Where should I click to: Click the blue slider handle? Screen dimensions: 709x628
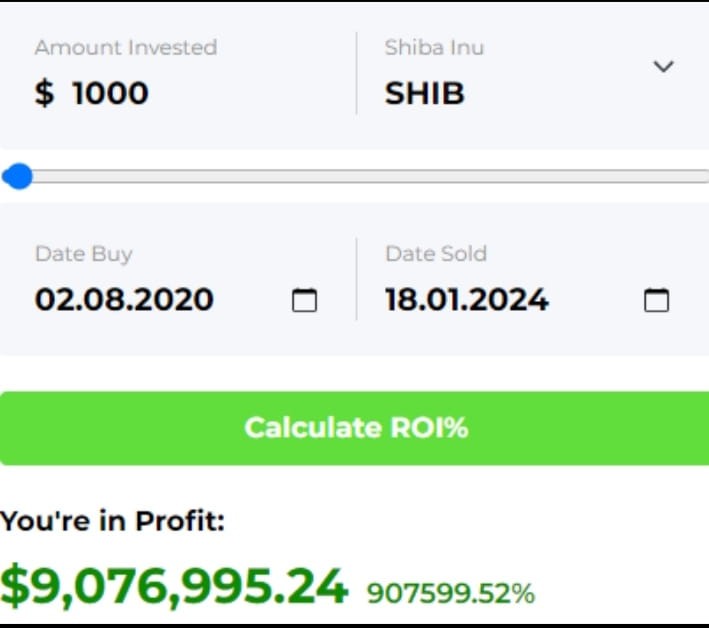(18, 176)
